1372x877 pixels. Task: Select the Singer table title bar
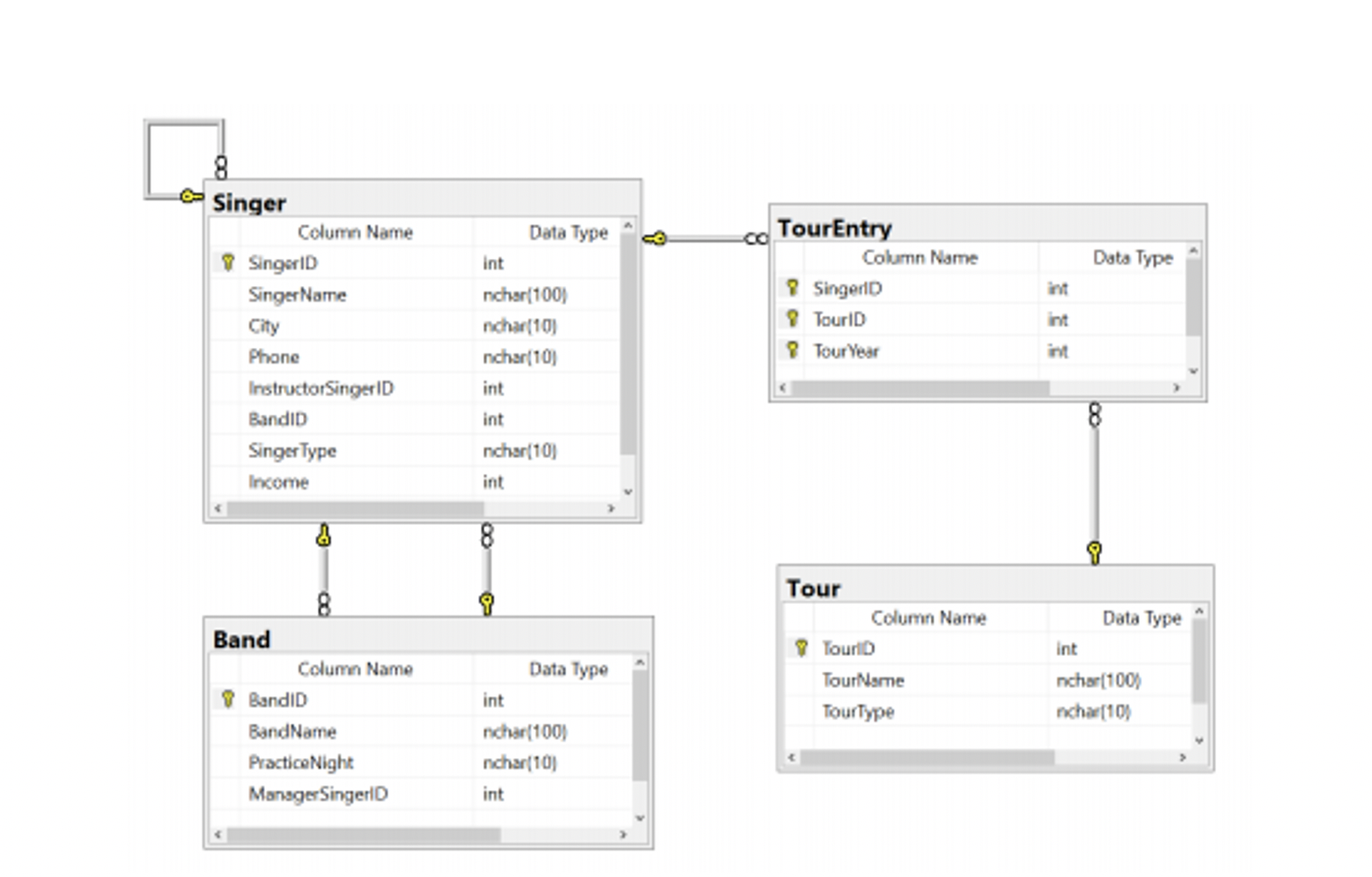[249, 203]
